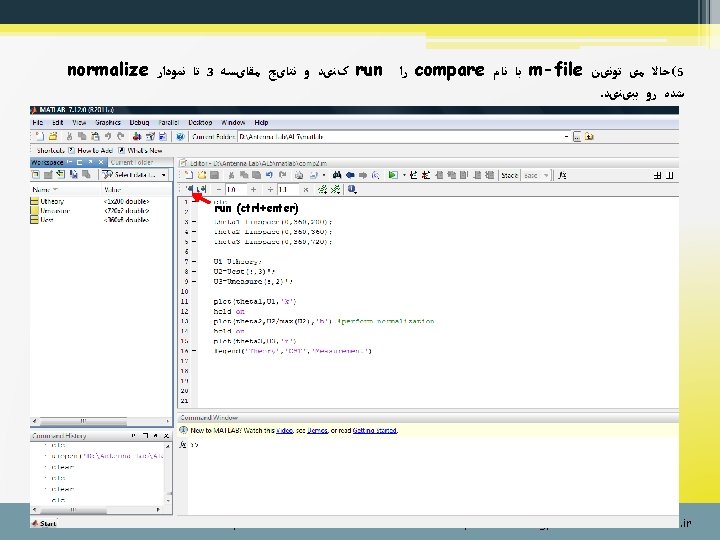The image size is (720, 540).
Task: Click the 1.1 multiply value field
Action: coord(287,189)
